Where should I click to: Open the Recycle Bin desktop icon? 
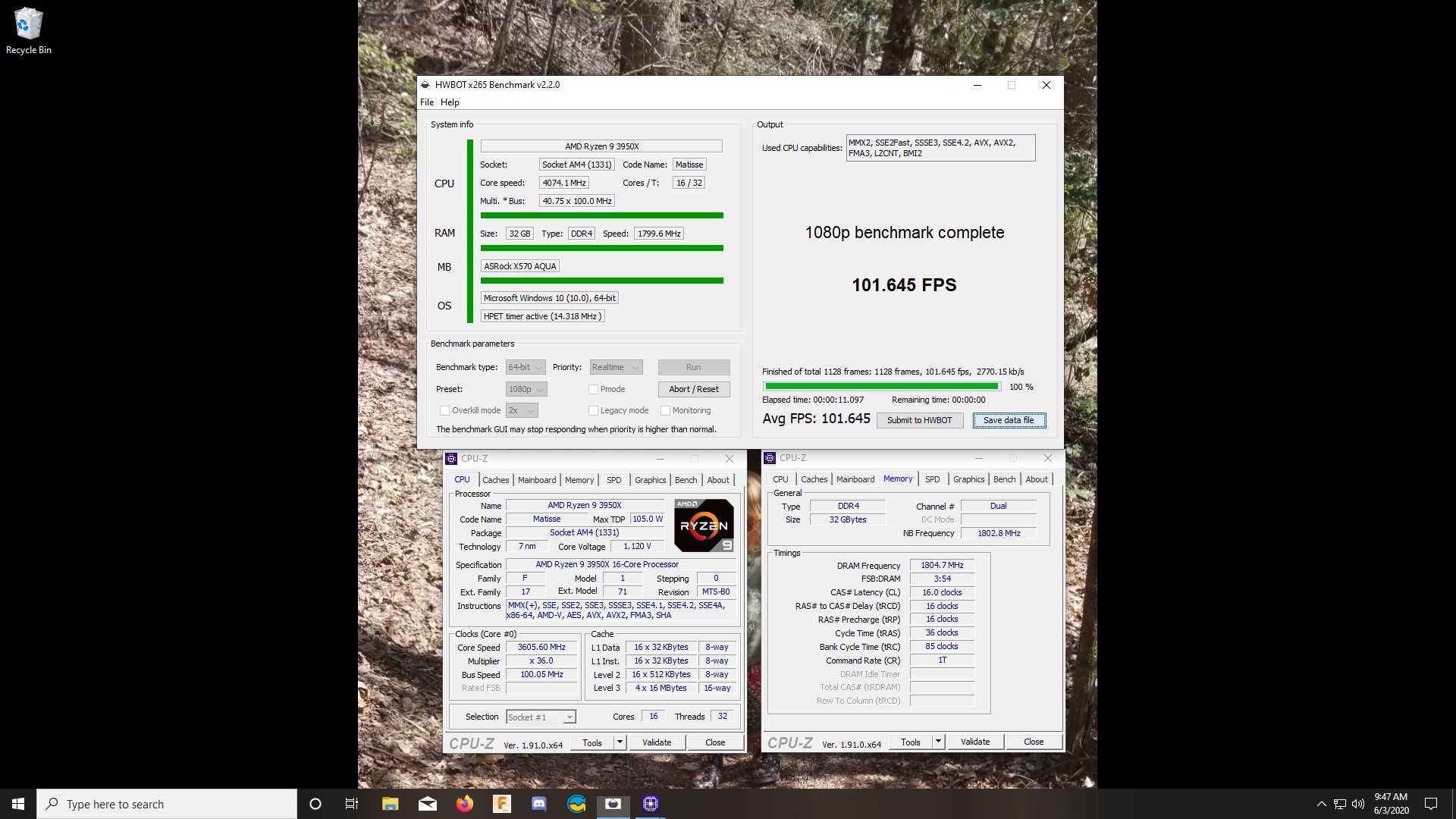tap(28, 30)
